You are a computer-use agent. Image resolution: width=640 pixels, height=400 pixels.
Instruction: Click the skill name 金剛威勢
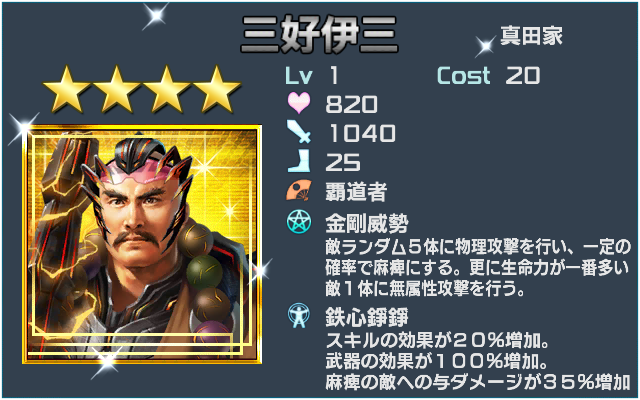(367, 223)
